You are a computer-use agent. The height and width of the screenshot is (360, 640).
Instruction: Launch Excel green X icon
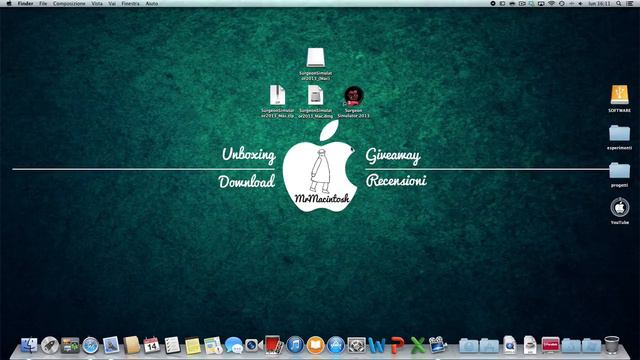tap(418, 345)
